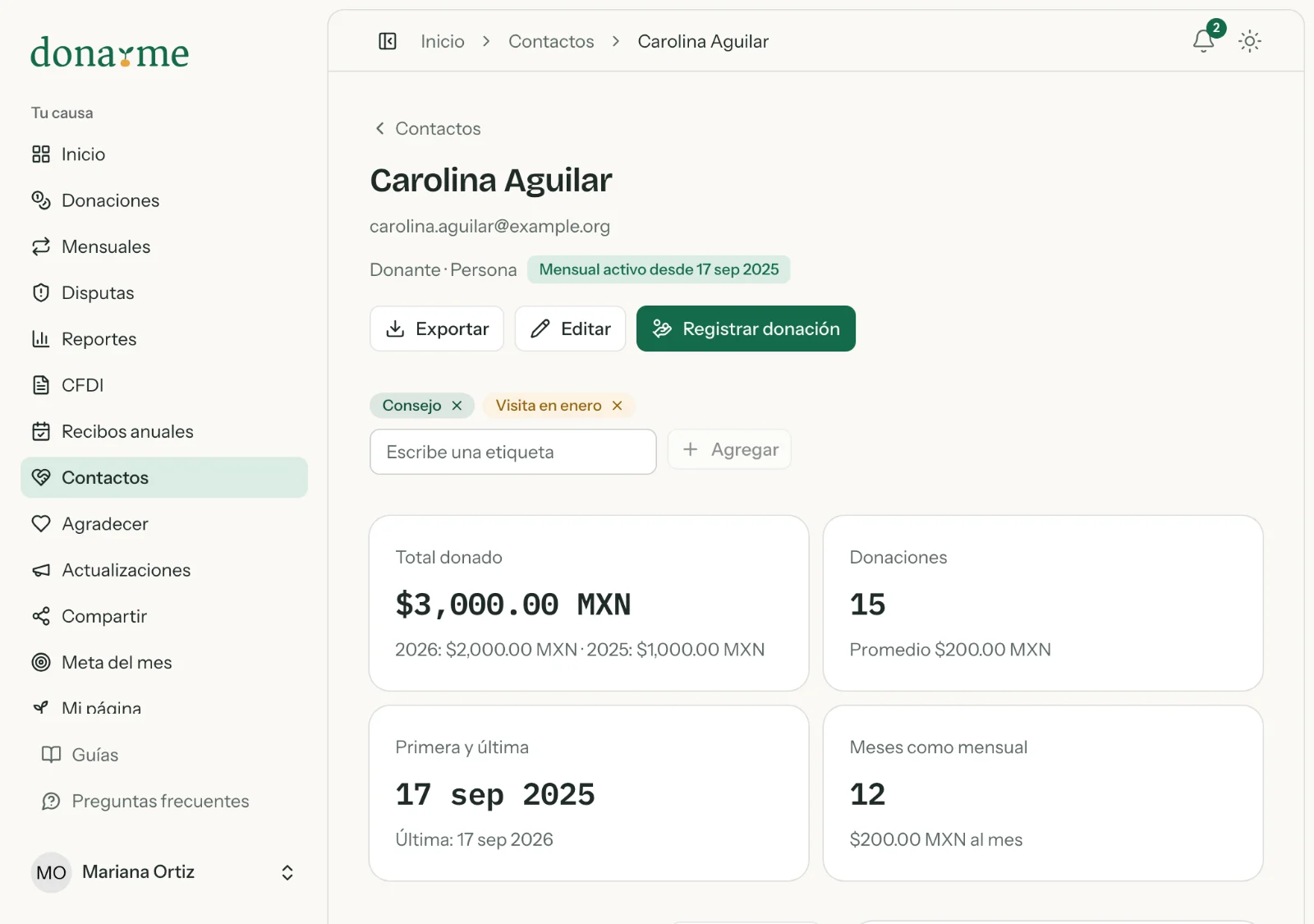The image size is (1314, 924).
Task: Click the carolina.aguilar@example.org email
Action: coord(489,226)
